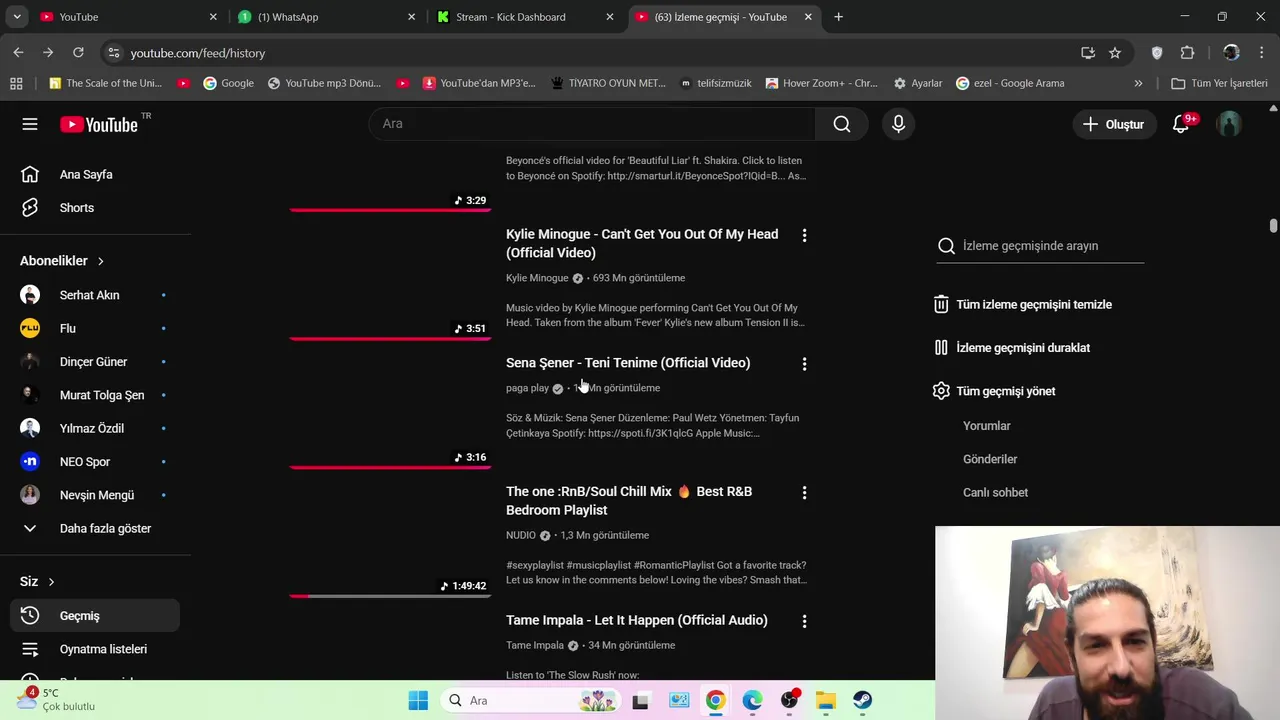The height and width of the screenshot is (720, 1280).
Task: Click the Oluştur create button
Action: click(1113, 124)
